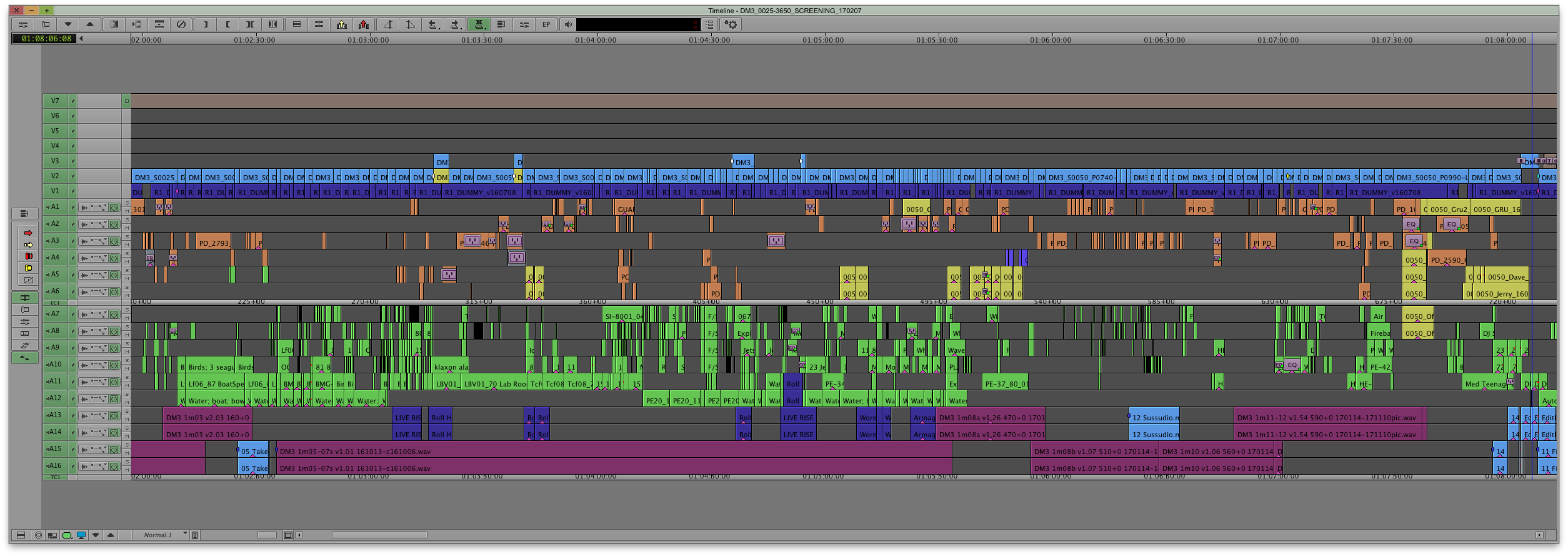Screen dimensions: 1568x556
Task: Open Effect Mode with the EP button
Action: [546, 24]
